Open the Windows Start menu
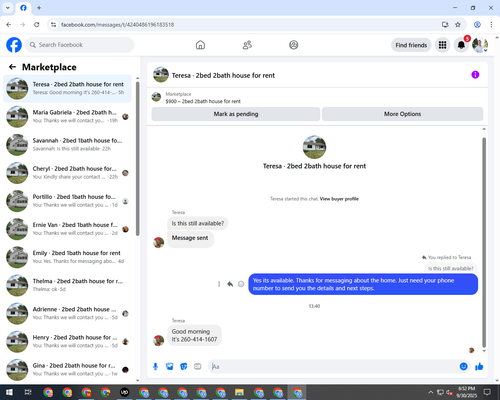 (x=9, y=392)
